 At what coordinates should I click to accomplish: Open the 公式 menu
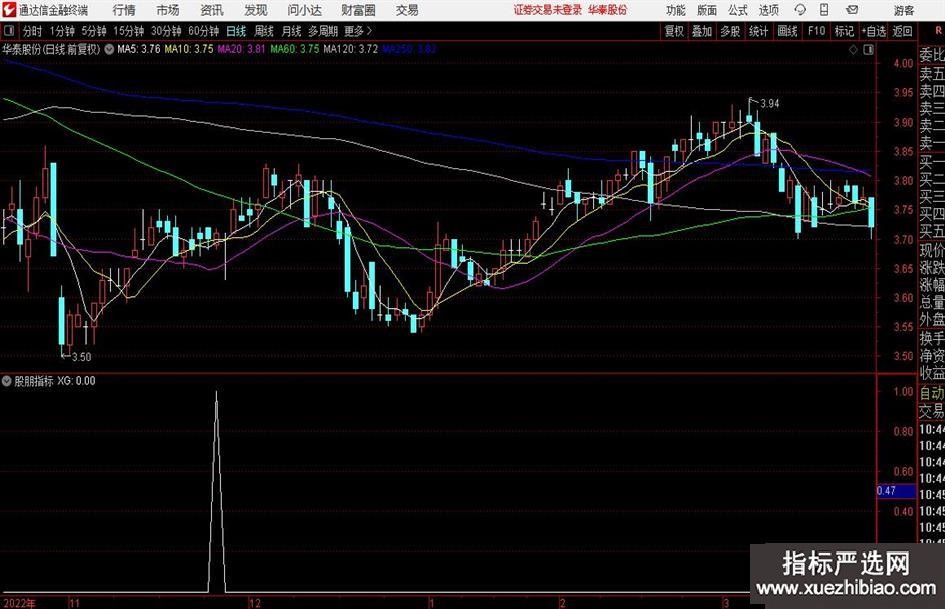738,10
